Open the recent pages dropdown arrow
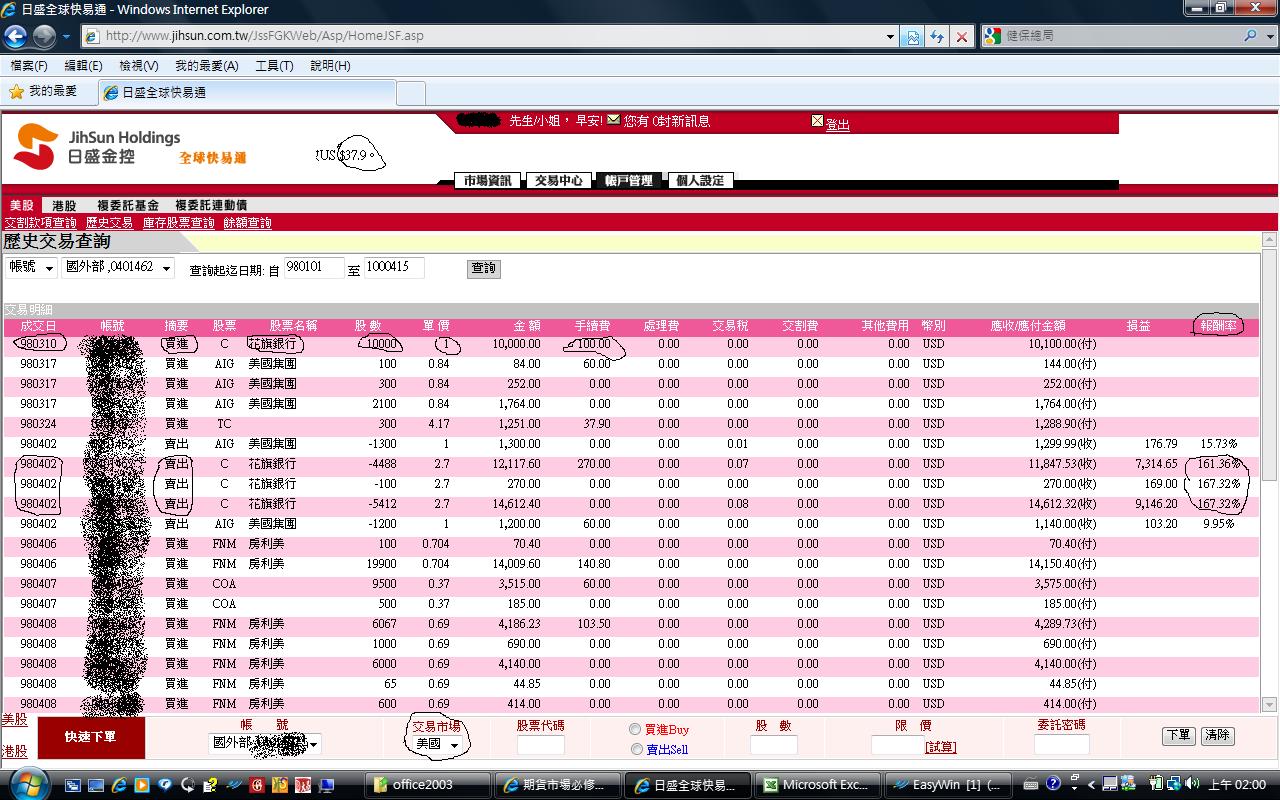Viewport: 1280px width, 800px height. pyautogui.click(x=67, y=36)
